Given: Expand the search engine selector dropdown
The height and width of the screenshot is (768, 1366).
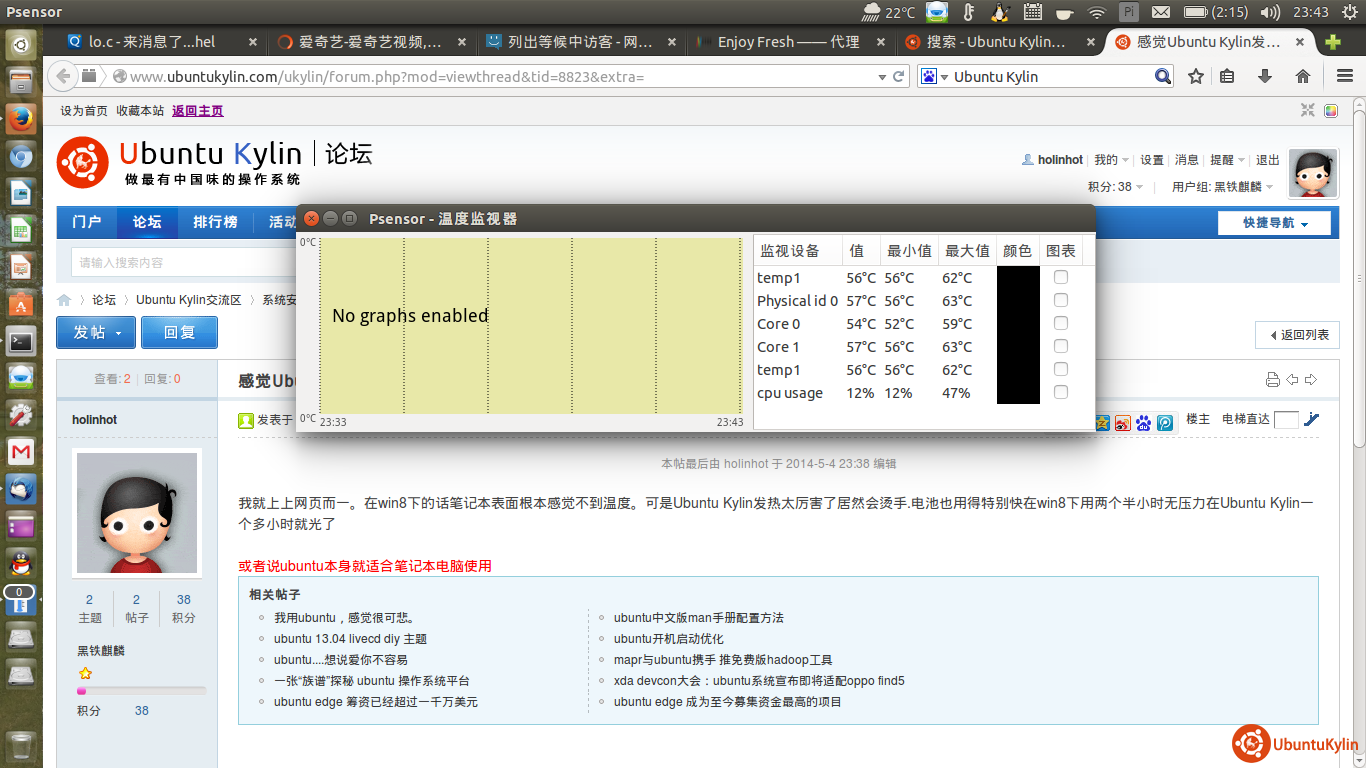Looking at the screenshot, I should click(x=934, y=76).
